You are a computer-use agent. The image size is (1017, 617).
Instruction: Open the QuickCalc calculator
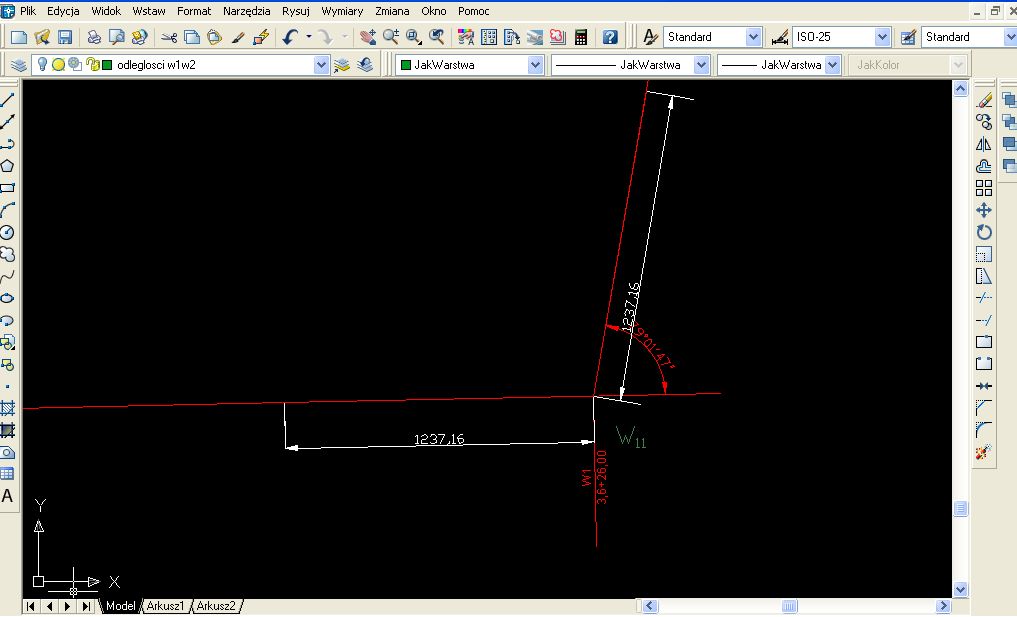581,37
